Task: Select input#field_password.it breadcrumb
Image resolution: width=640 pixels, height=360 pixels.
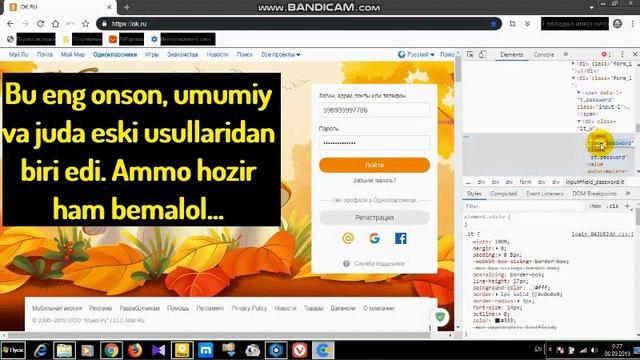Action: [x=595, y=182]
